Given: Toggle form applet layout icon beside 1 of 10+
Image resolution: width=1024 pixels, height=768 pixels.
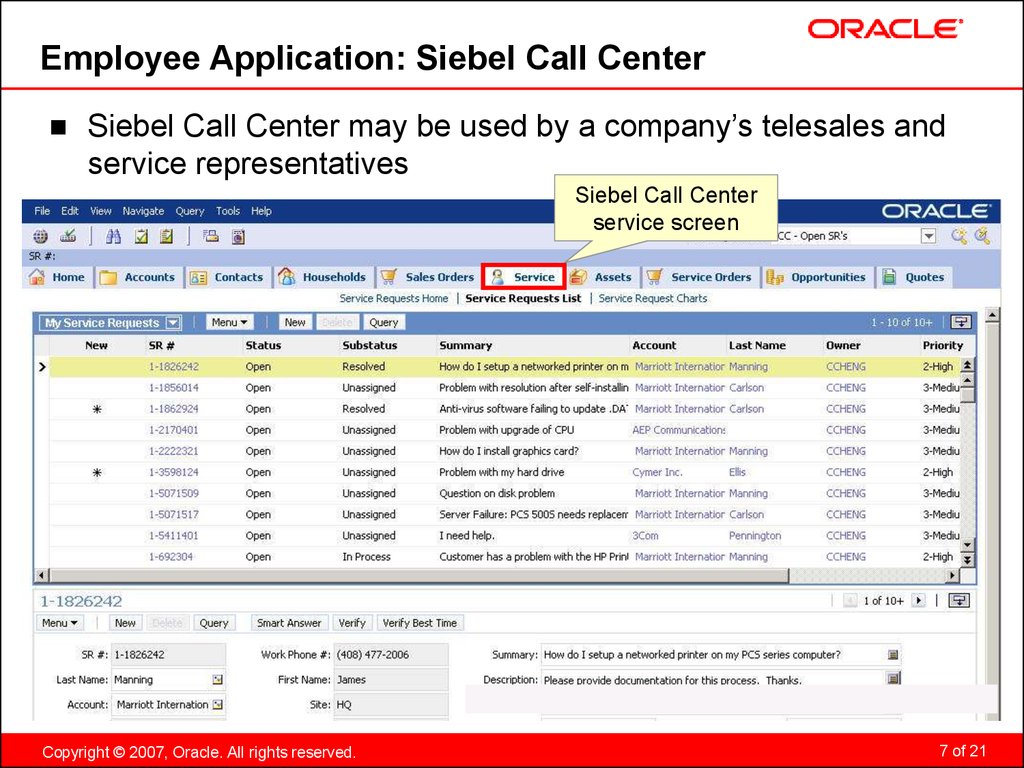Looking at the screenshot, I should click(959, 600).
